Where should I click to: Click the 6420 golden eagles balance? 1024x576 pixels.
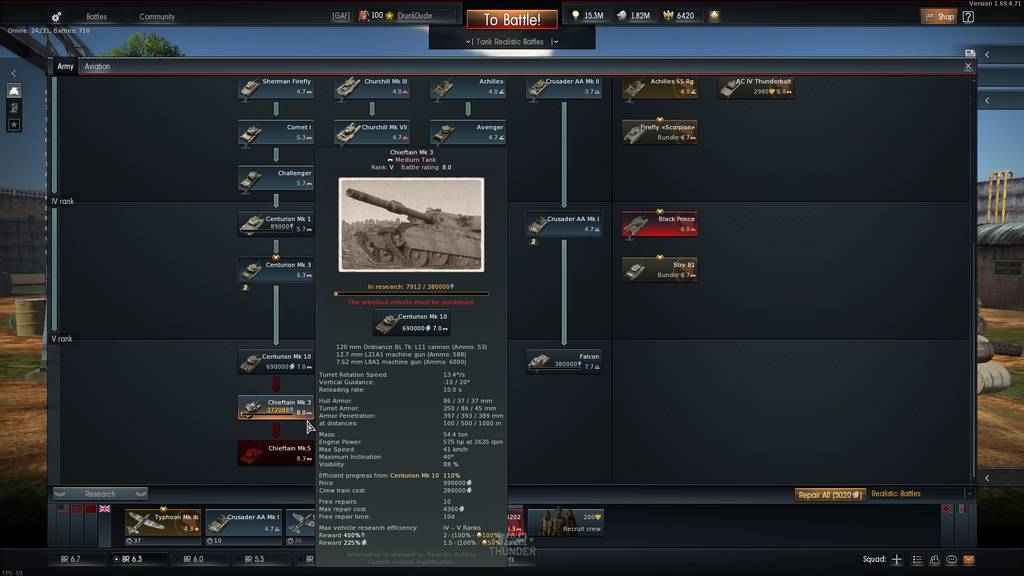pyautogui.click(x=679, y=15)
